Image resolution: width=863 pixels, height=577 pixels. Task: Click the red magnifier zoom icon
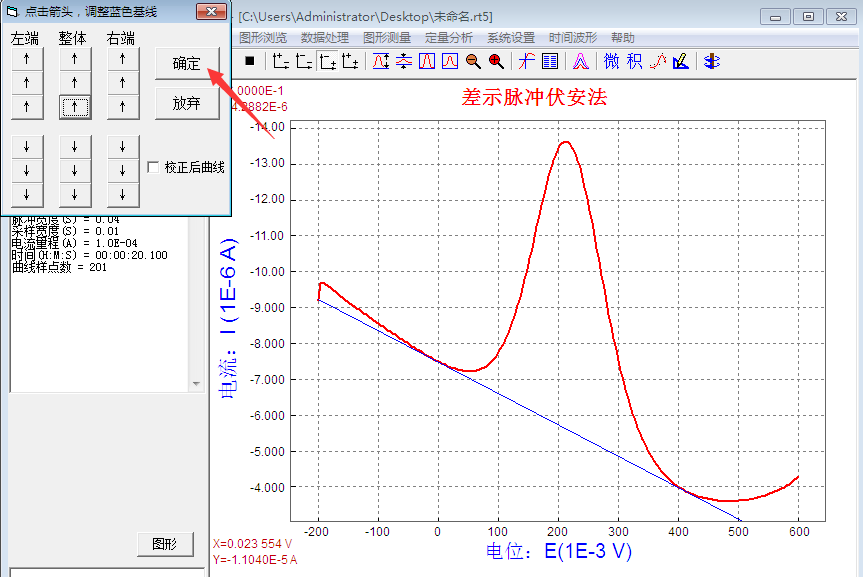point(496,61)
